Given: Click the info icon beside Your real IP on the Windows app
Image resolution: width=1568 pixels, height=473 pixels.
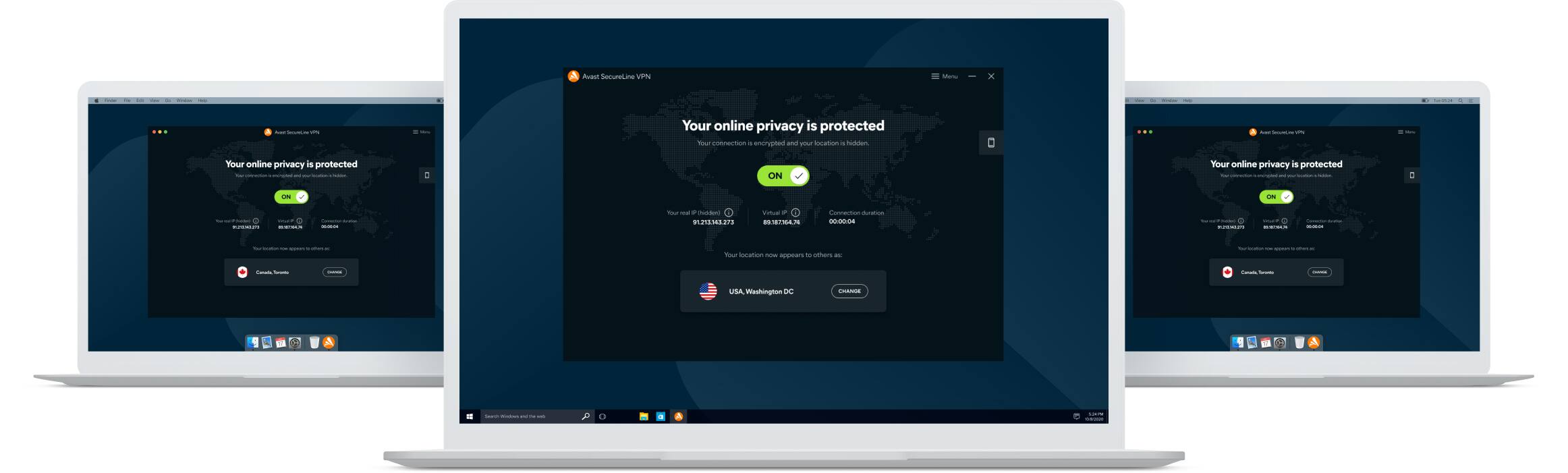Looking at the screenshot, I should coord(729,213).
